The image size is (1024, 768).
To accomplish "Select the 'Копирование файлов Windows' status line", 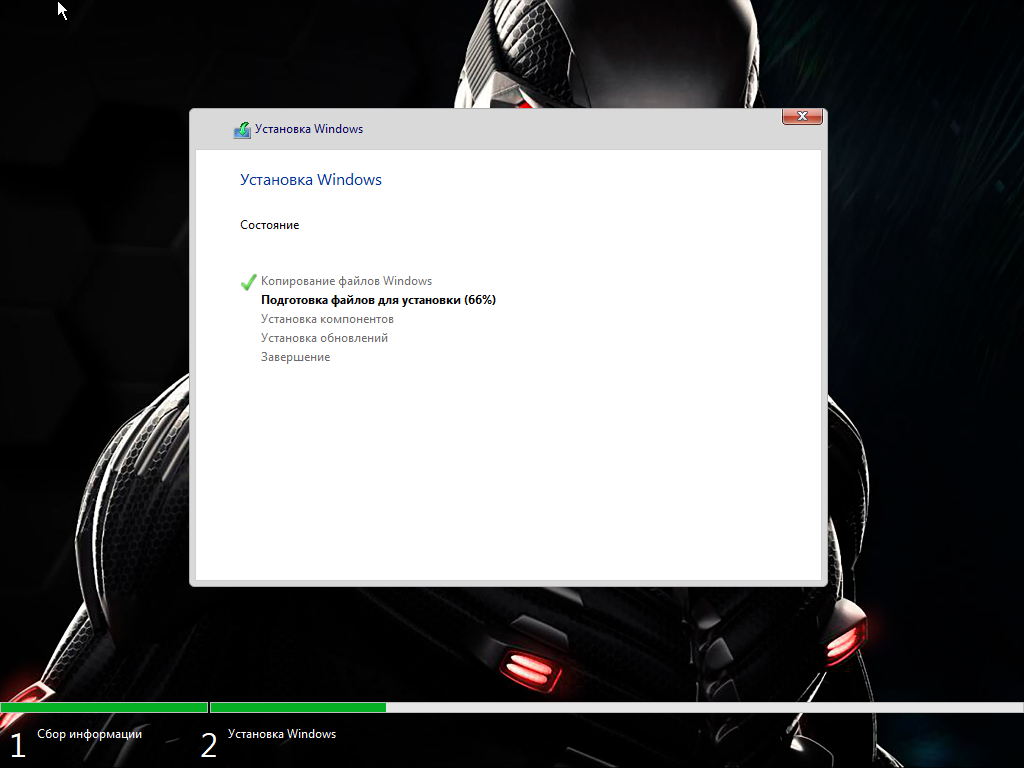I will coord(346,281).
